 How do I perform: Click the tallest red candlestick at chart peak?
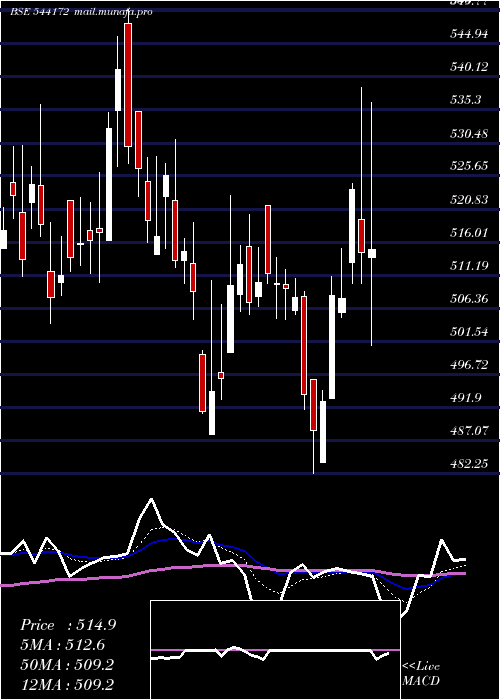[128, 85]
